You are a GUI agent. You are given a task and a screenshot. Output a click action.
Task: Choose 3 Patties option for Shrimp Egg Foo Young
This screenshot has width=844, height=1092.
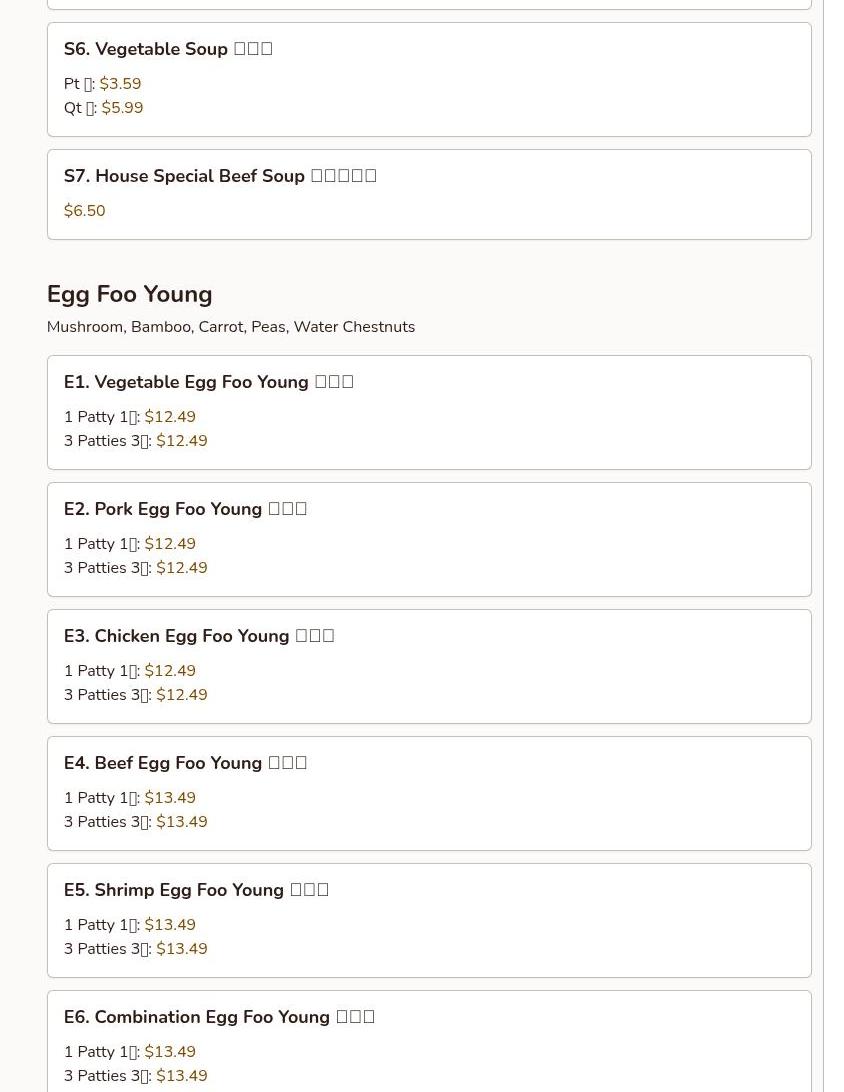135,949
